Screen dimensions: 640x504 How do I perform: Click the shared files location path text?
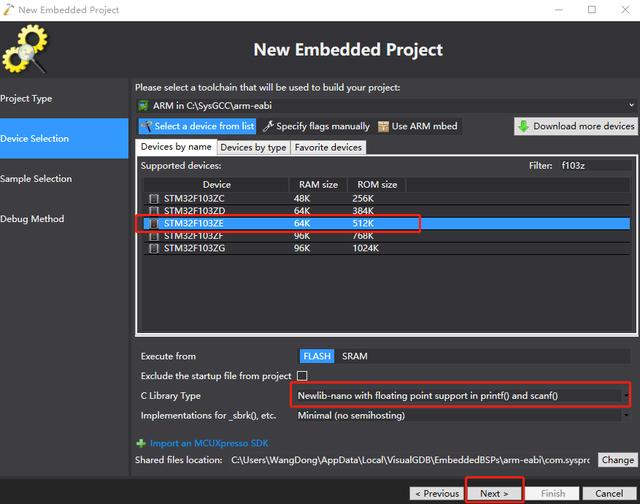[x=410, y=460]
